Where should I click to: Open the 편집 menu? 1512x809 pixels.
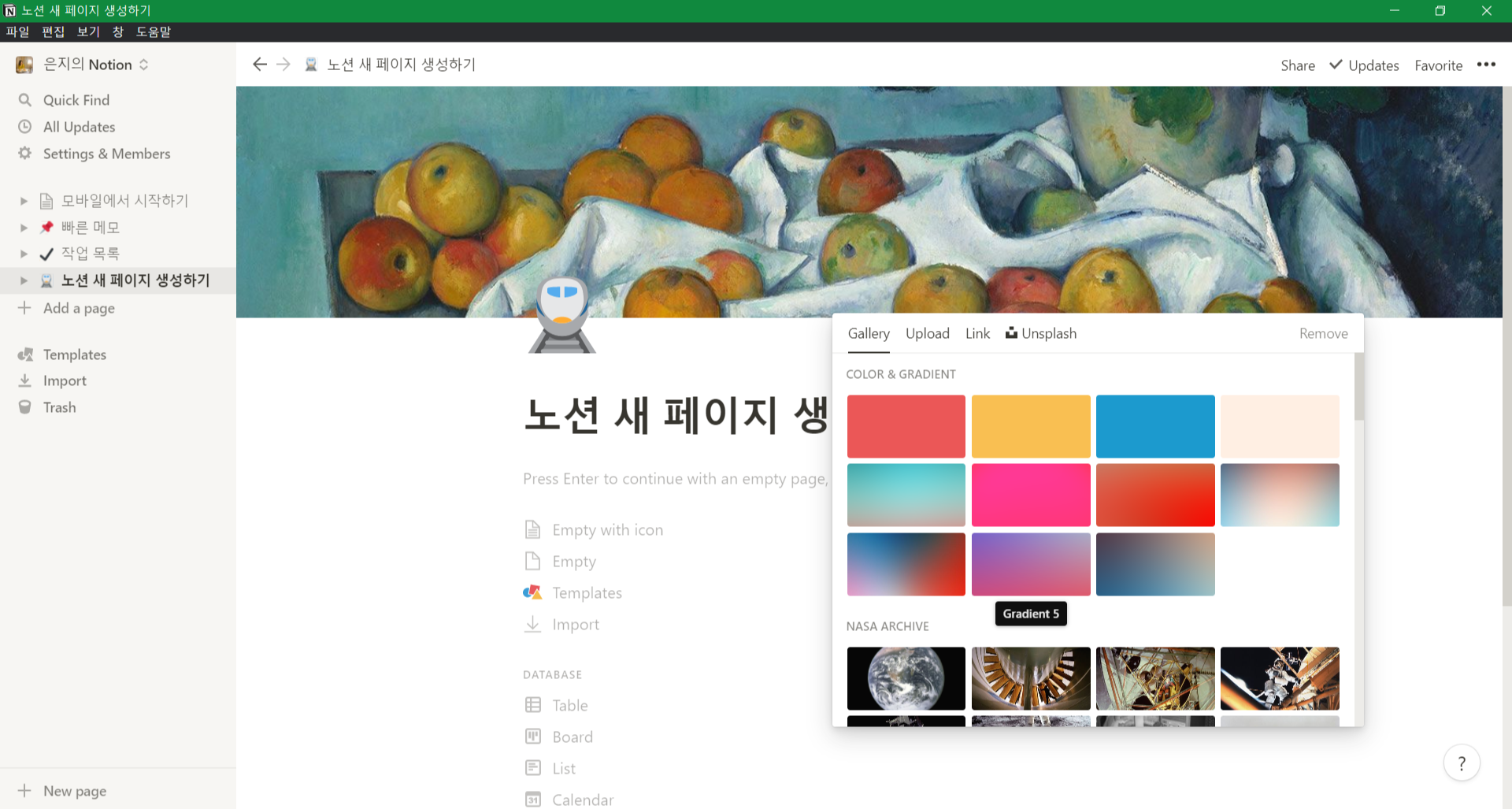pyautogui.click(x=53, y=32)
